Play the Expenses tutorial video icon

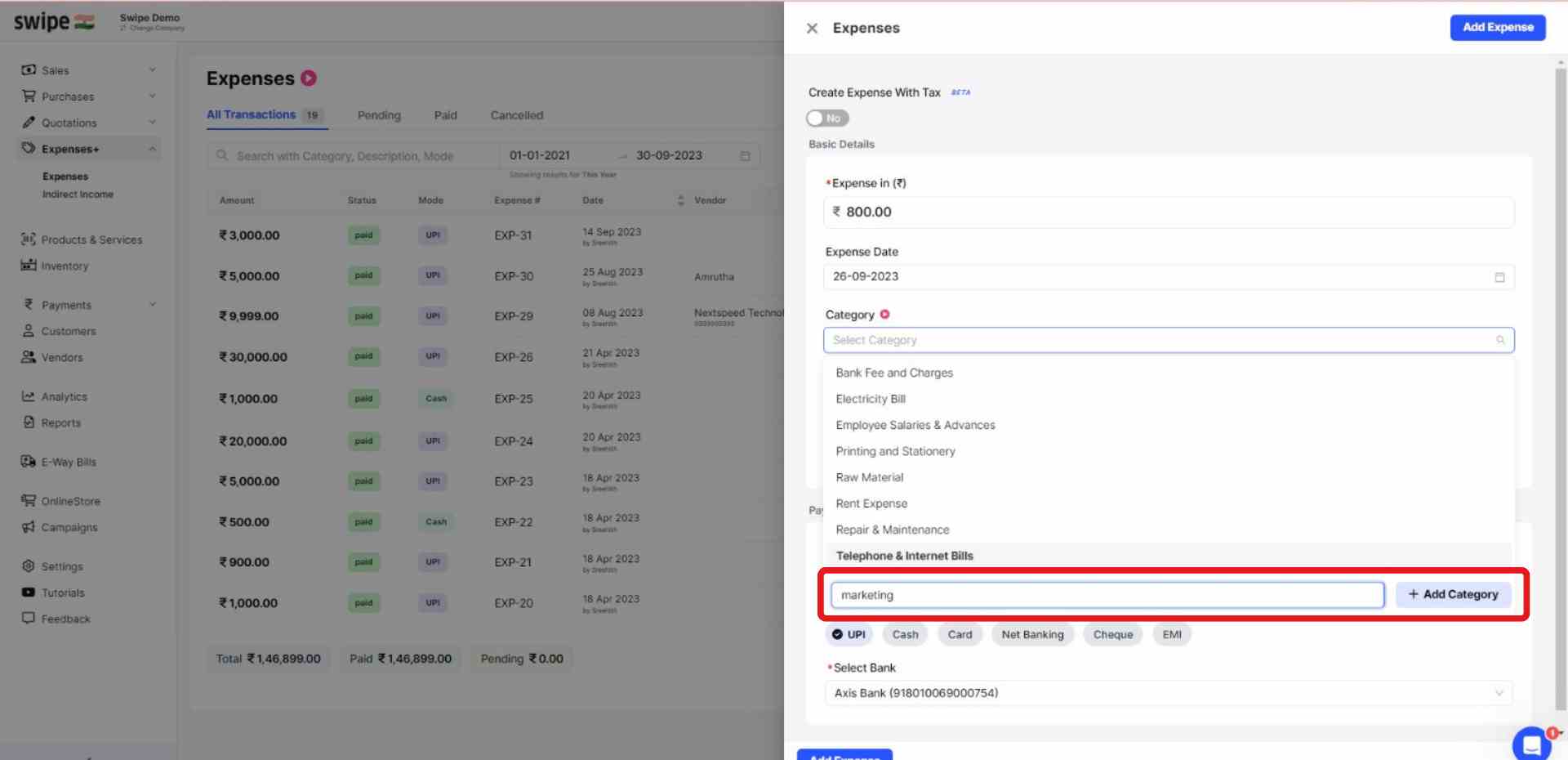point(309,78)
